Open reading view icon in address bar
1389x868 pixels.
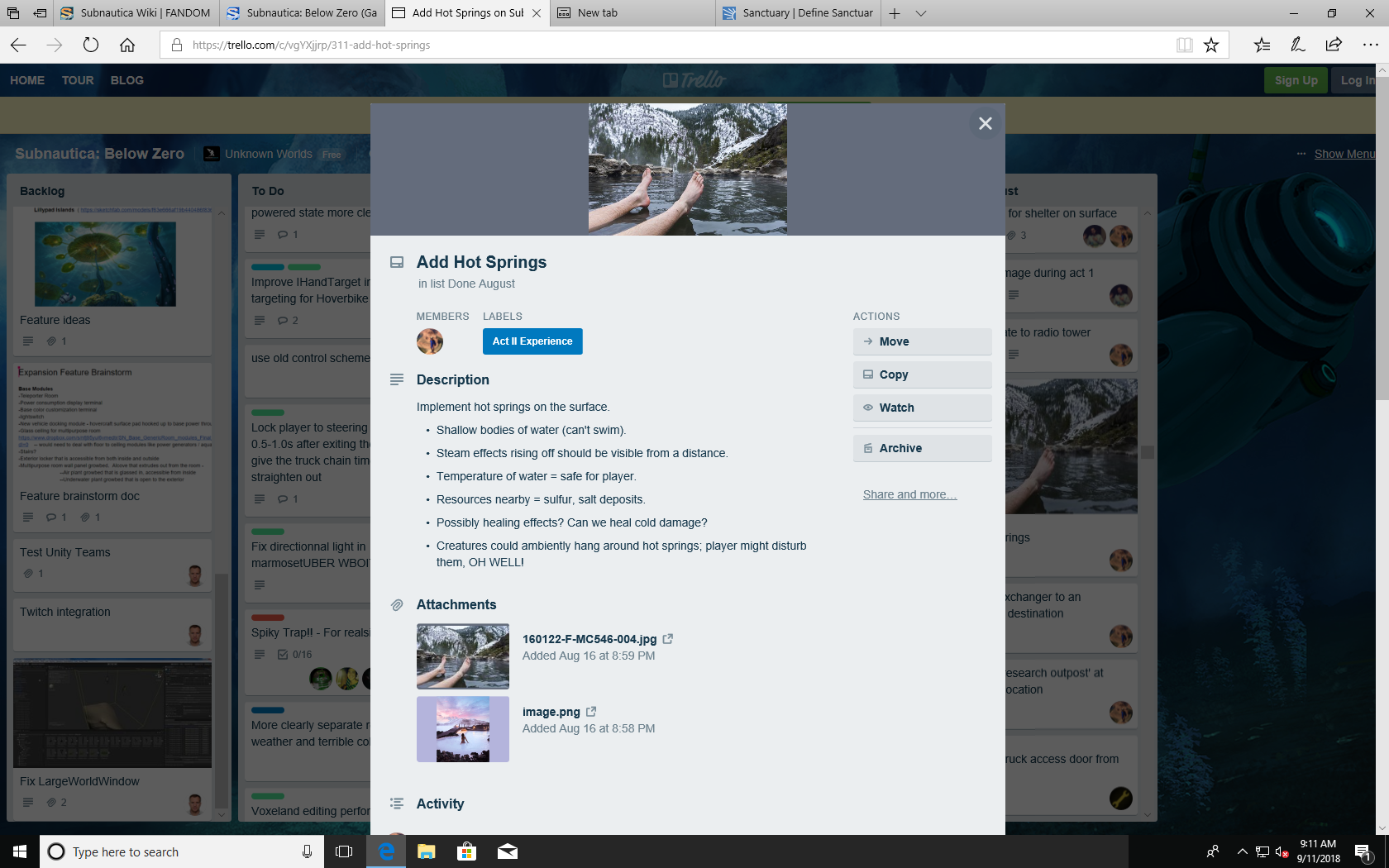[1184, 45]
